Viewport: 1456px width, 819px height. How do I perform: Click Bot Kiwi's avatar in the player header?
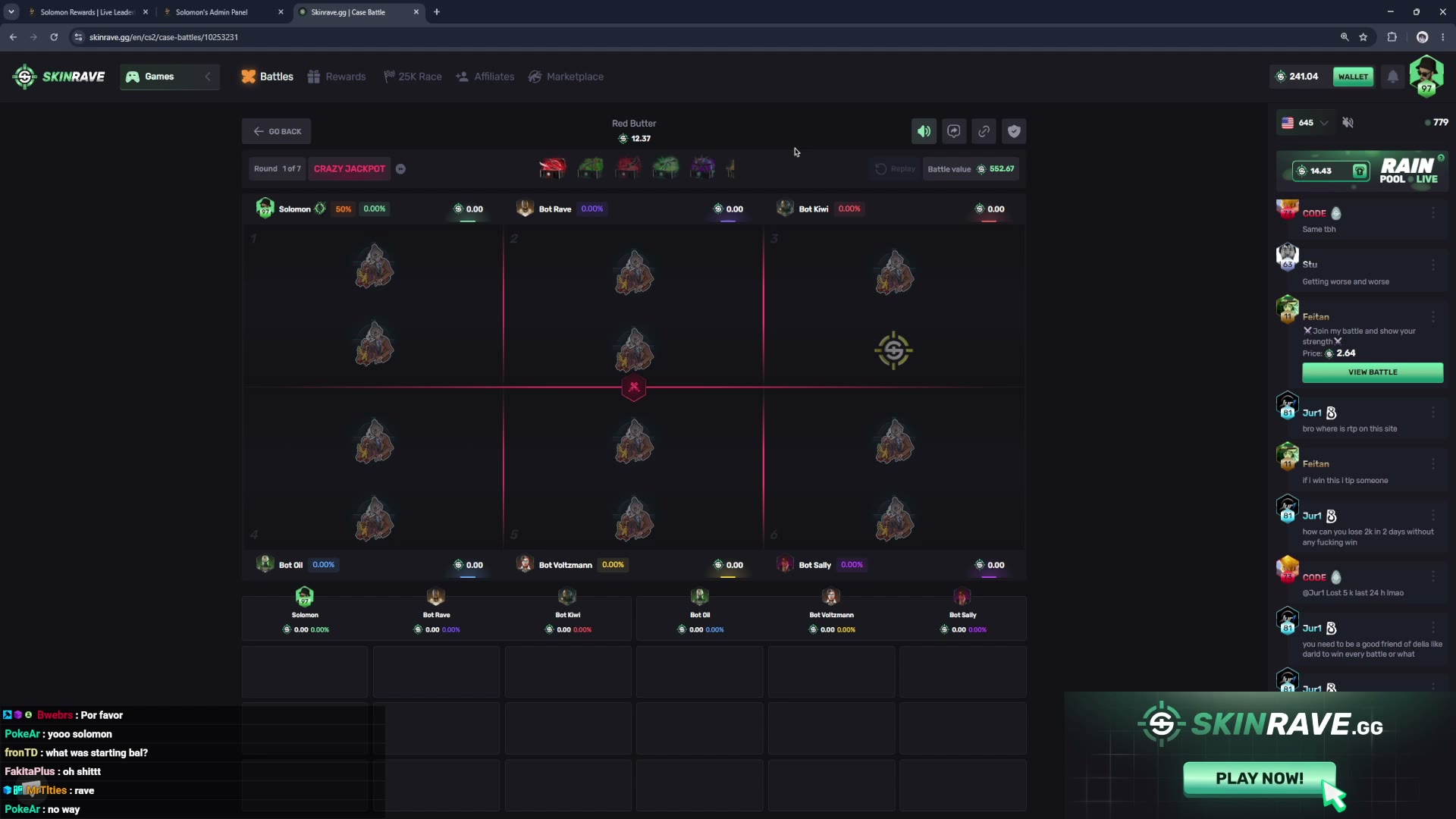pyautogui.click(x=785, y=209)
